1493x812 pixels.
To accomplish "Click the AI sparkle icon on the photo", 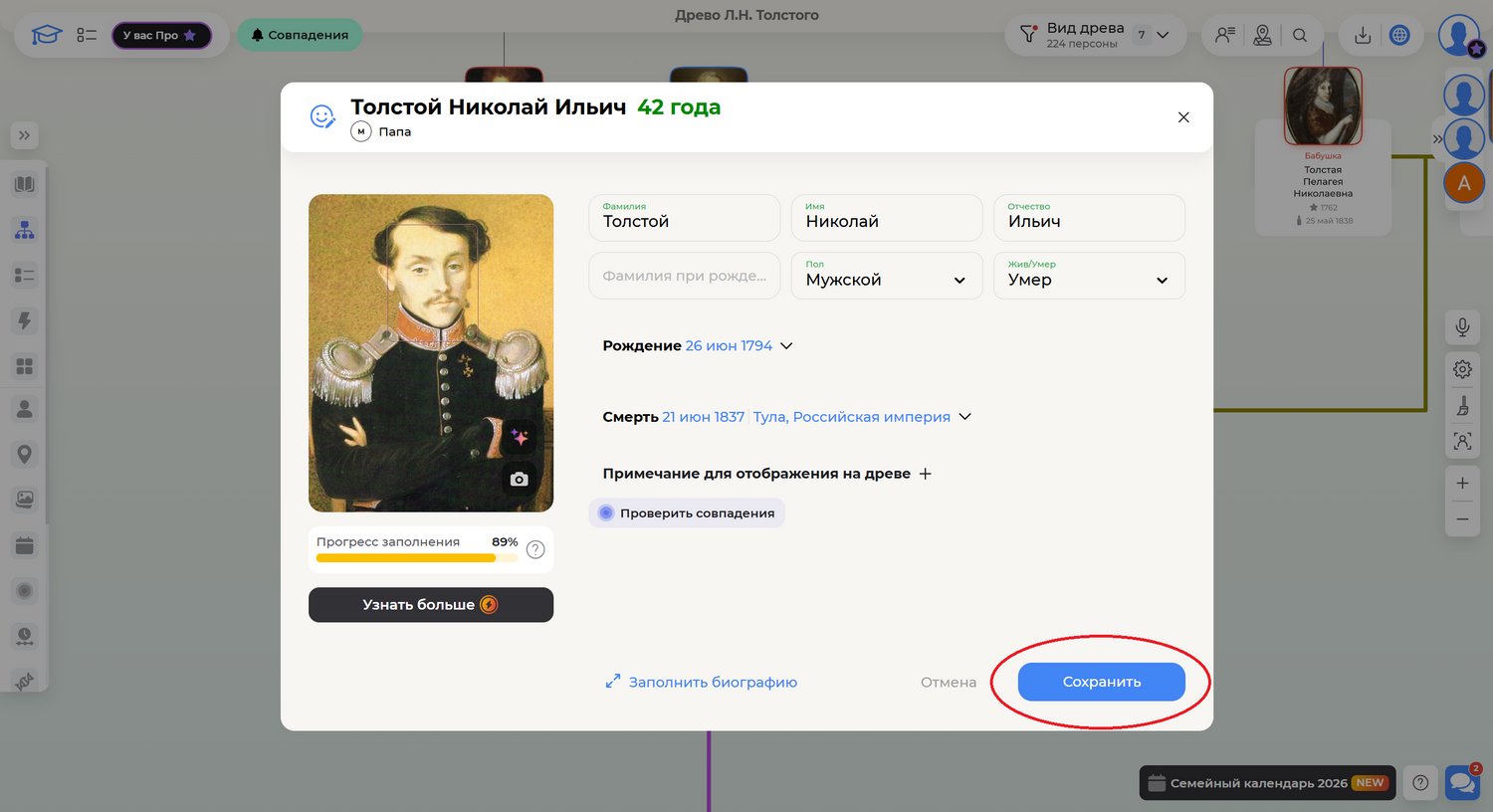I will coord(519,437).
